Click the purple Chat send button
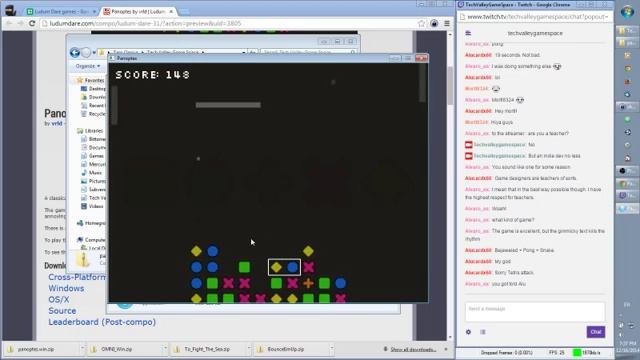Screen dimensions: 640x360 [596, 332]
